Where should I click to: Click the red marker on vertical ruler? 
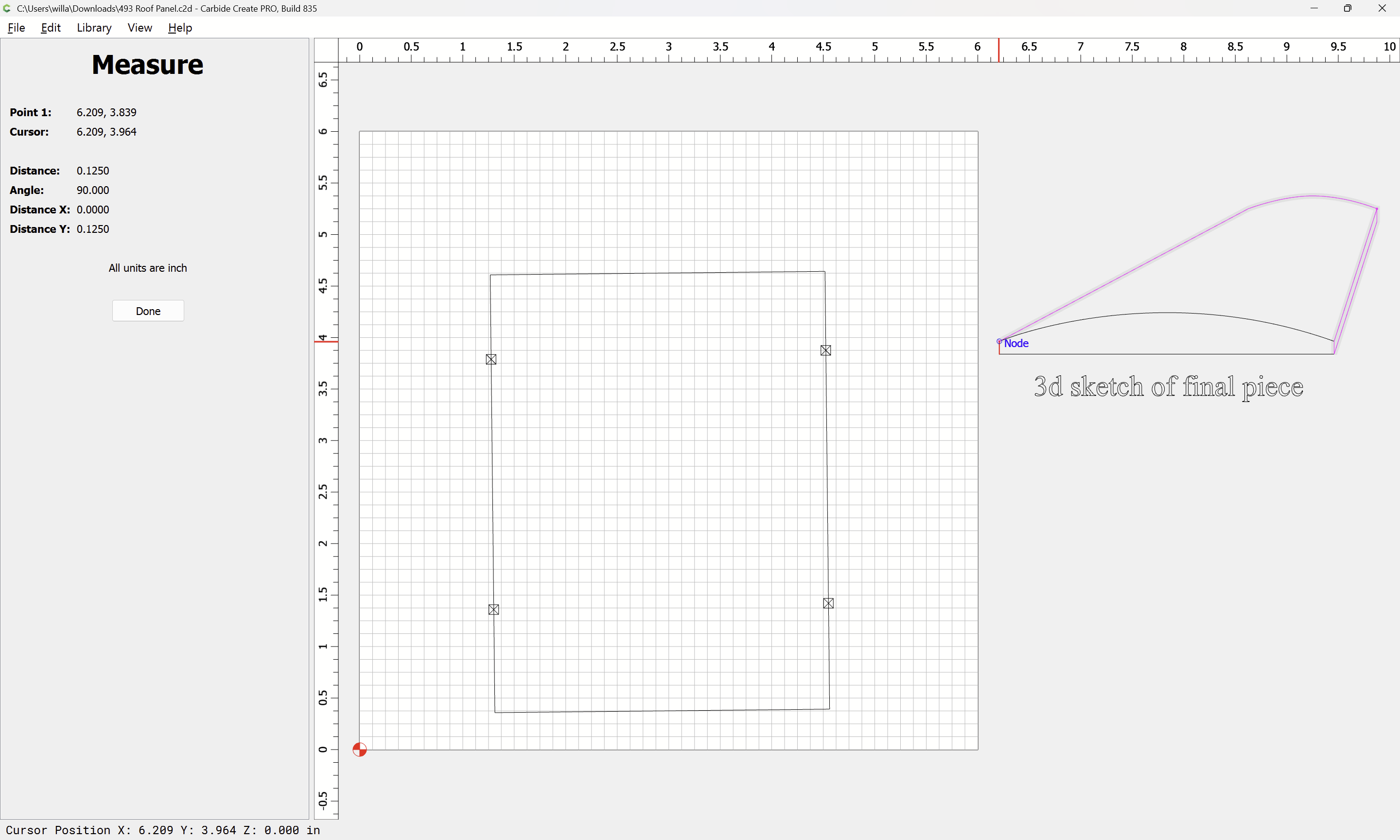pos(327,341)
